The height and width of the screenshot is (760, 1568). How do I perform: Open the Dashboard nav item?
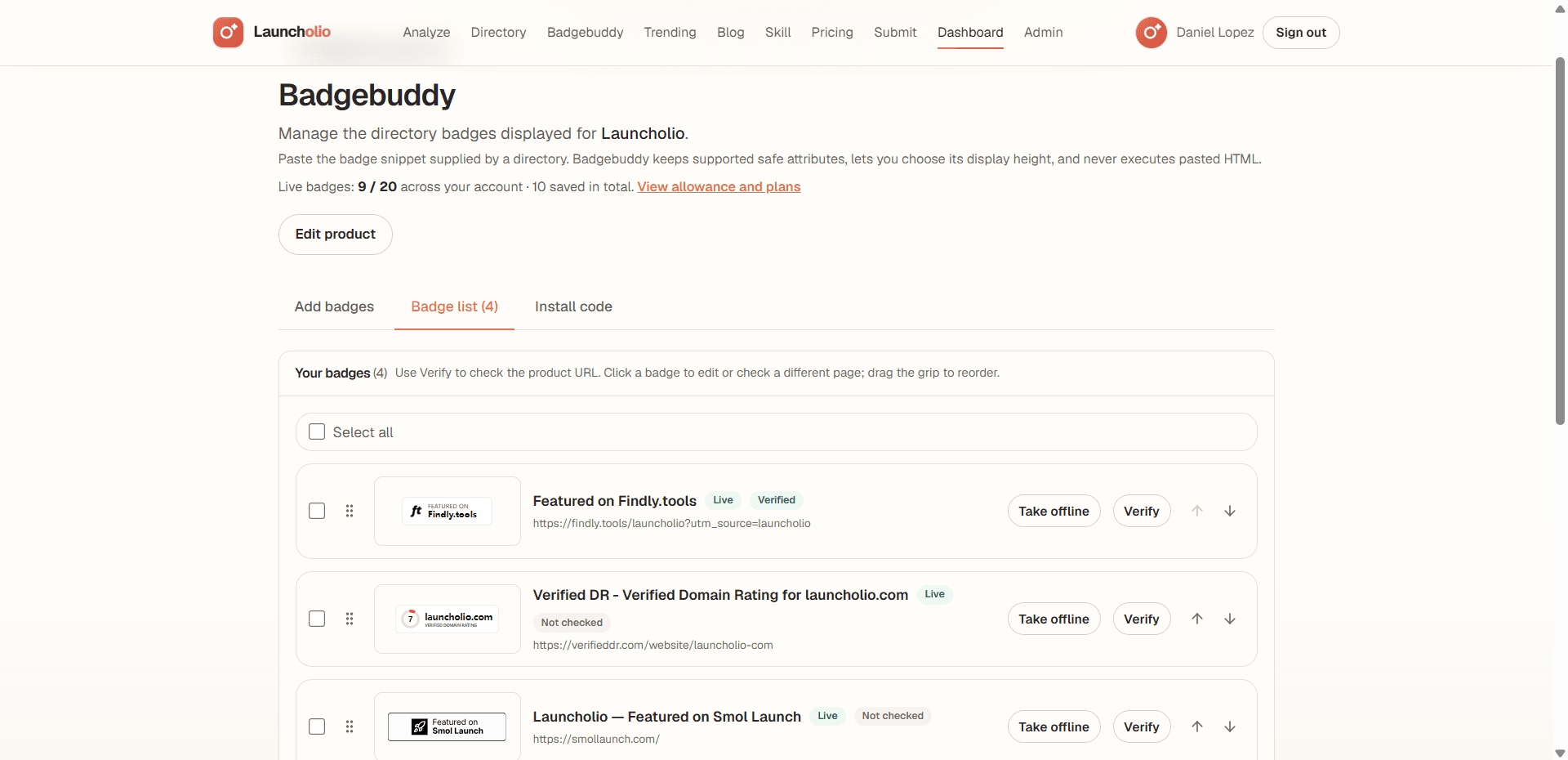pos(970,33)
